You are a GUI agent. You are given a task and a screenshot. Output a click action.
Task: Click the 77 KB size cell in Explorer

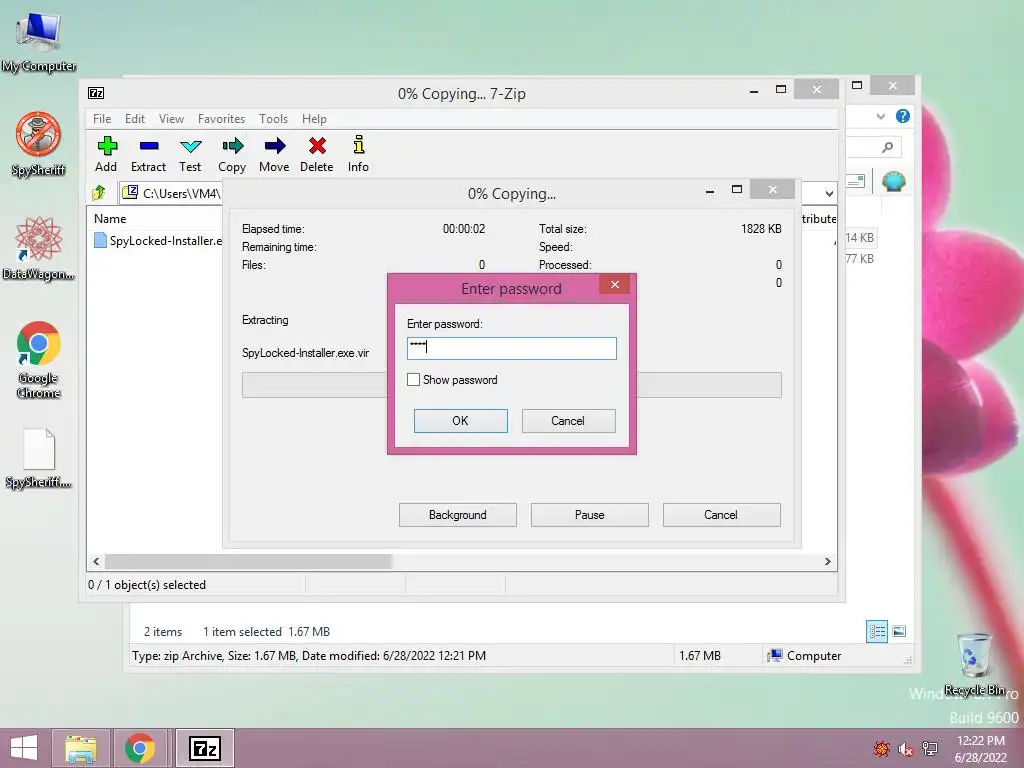pos(859,259)
